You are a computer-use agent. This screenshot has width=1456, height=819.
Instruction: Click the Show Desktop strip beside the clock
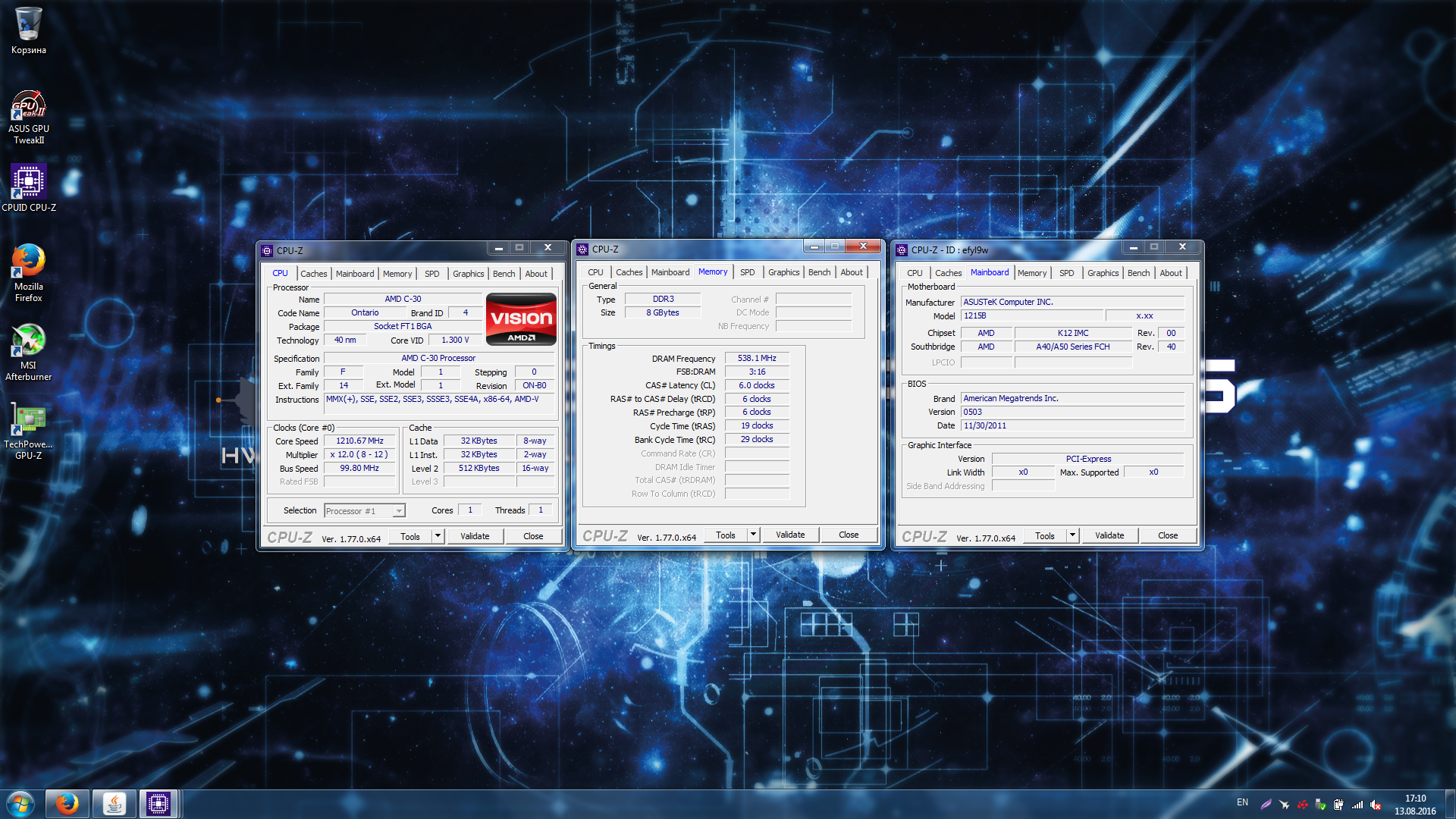pyautogui.click(x=1450, y=805)
